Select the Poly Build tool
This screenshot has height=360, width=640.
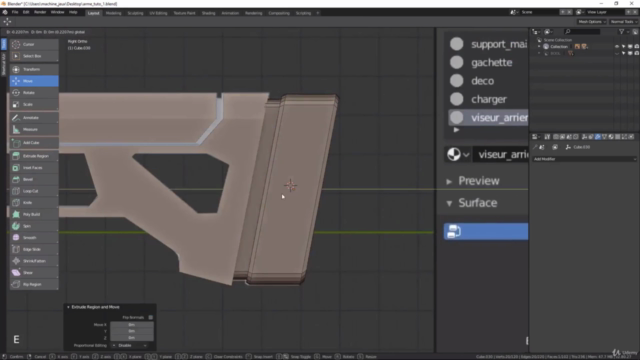[34, 214]
